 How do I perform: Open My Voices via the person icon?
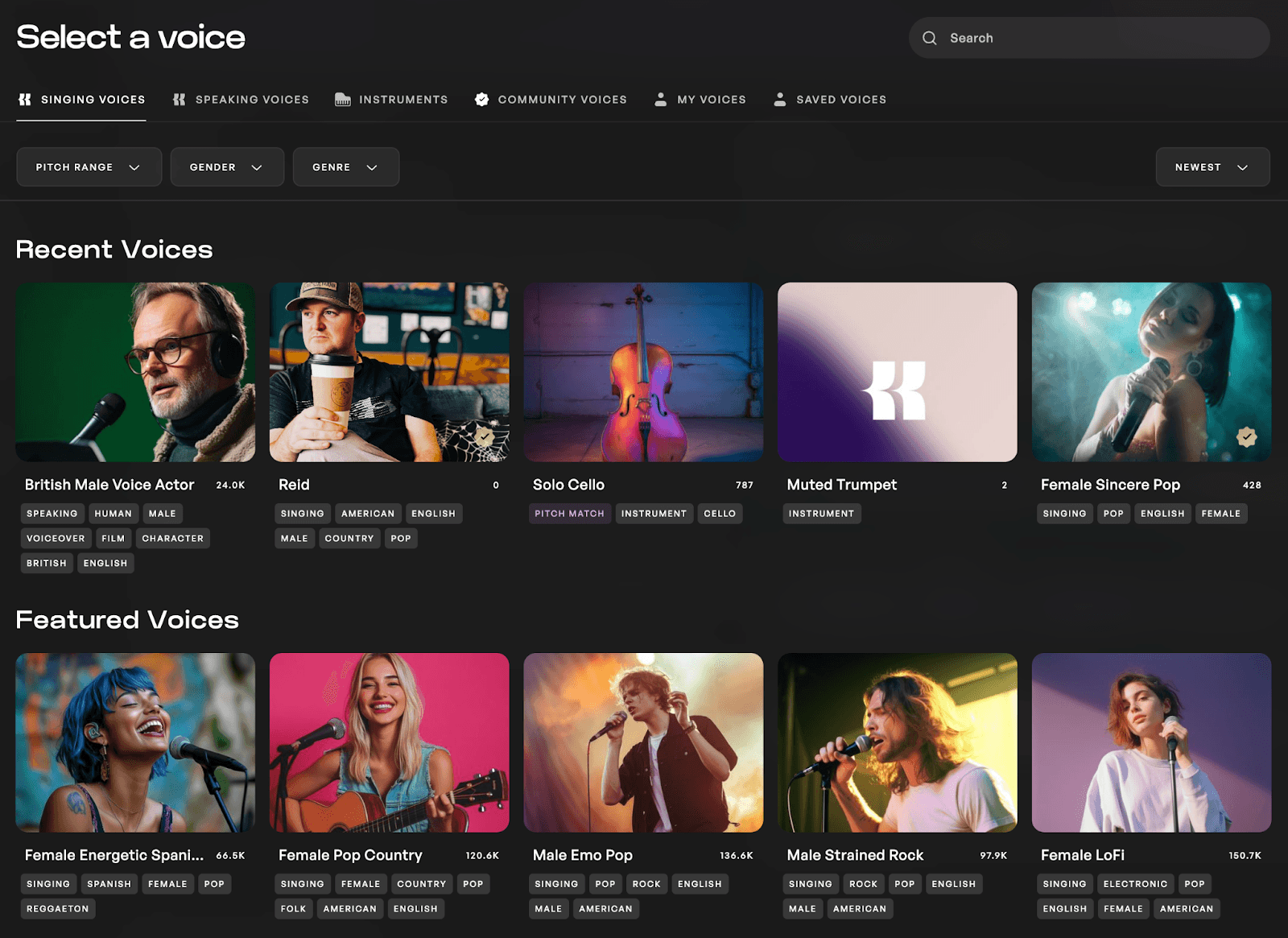[660, 99]
